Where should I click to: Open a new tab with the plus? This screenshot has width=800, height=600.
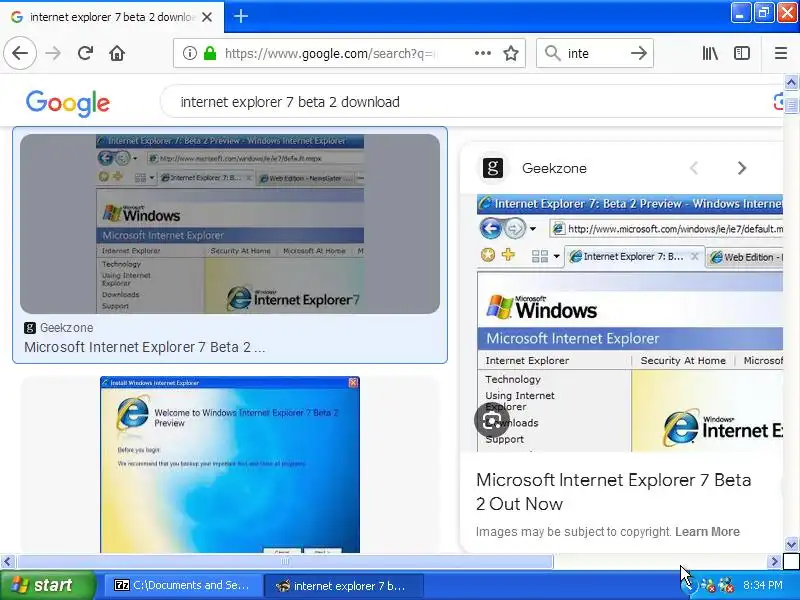point(241,16)
